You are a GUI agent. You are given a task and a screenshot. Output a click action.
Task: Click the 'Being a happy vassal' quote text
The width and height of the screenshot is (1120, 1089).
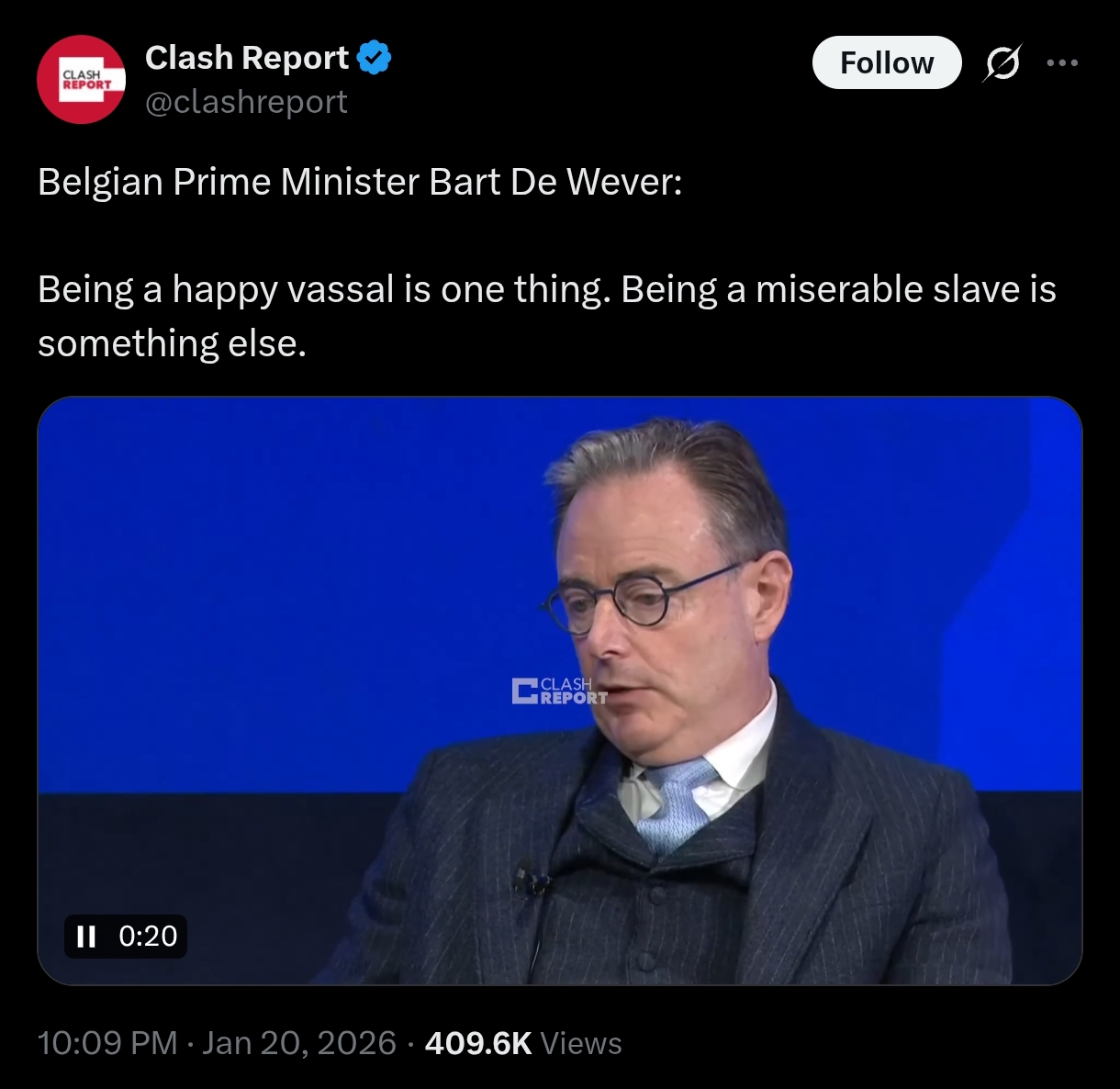547,316
